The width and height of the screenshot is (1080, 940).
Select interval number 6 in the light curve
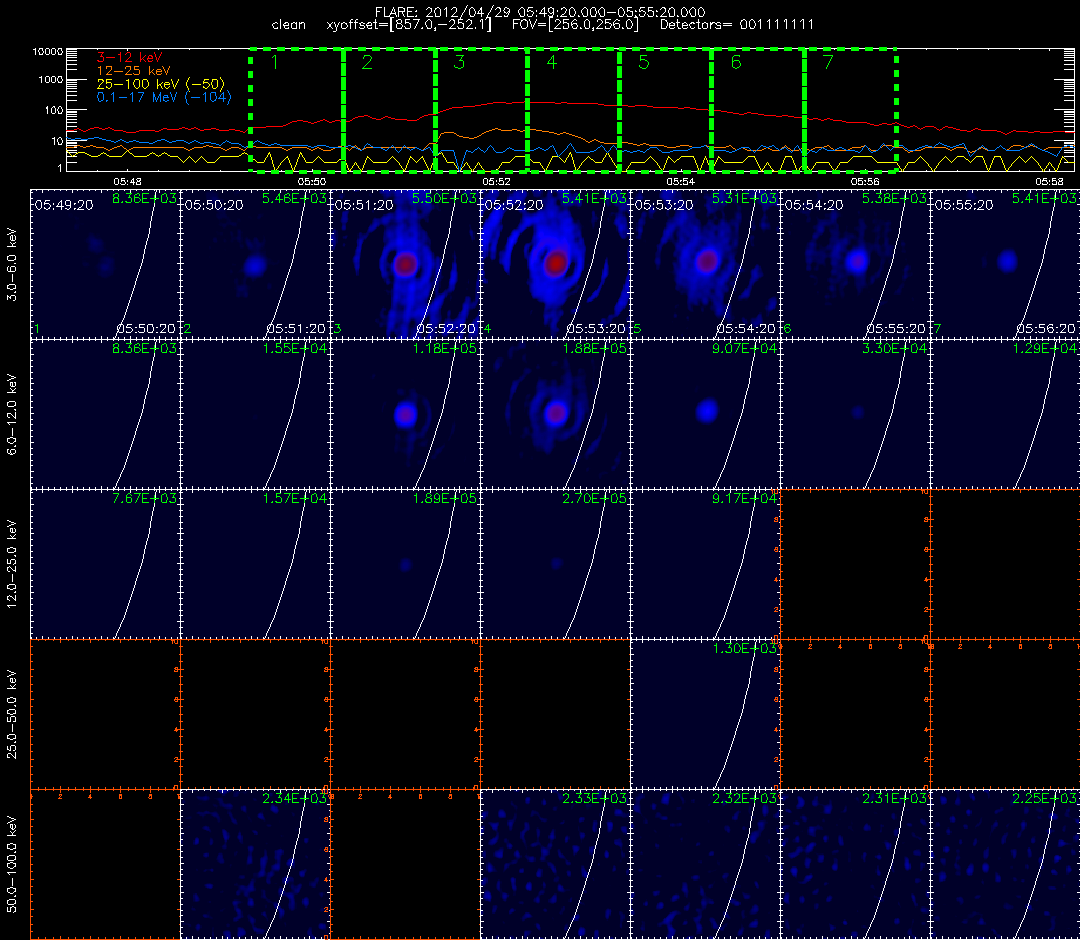click(x=736, y=63)
